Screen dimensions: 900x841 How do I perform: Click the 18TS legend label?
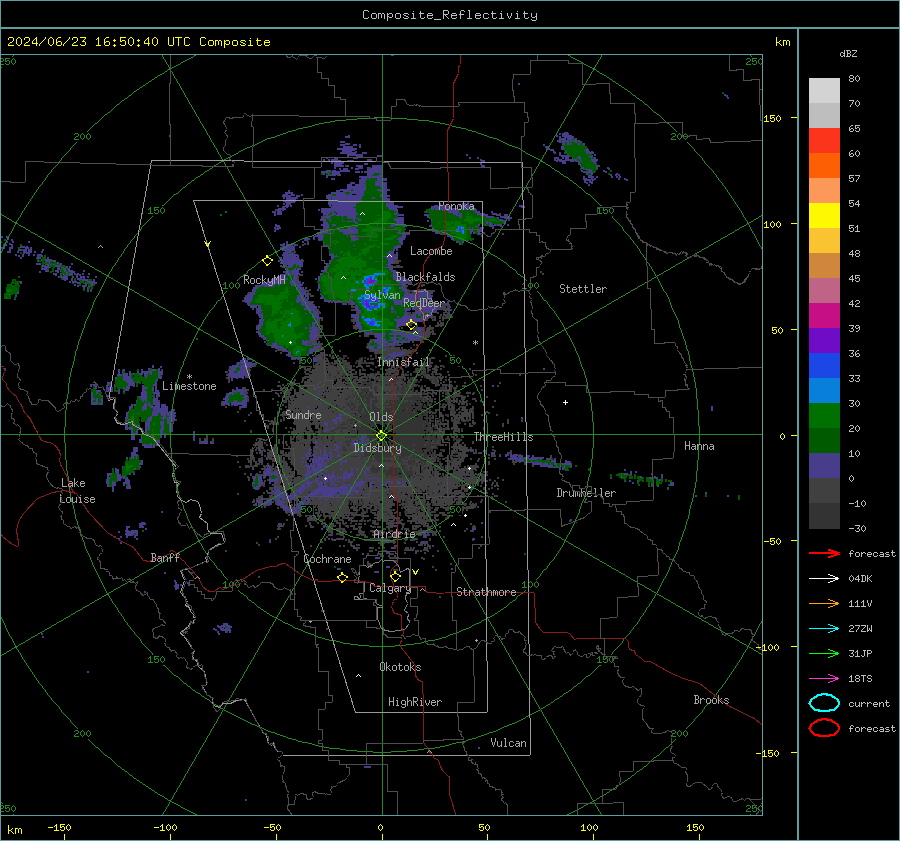(x=860, y=679)
